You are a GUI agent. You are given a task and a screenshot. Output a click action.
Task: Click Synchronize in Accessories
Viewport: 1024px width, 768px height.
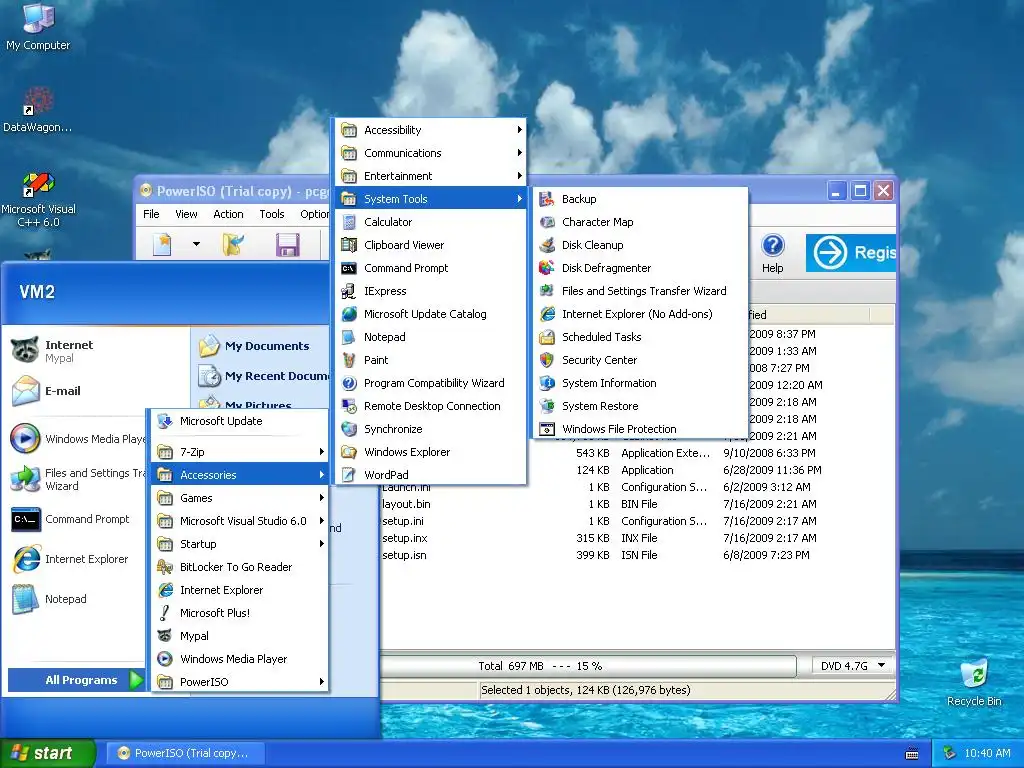[x=430, y=429]
